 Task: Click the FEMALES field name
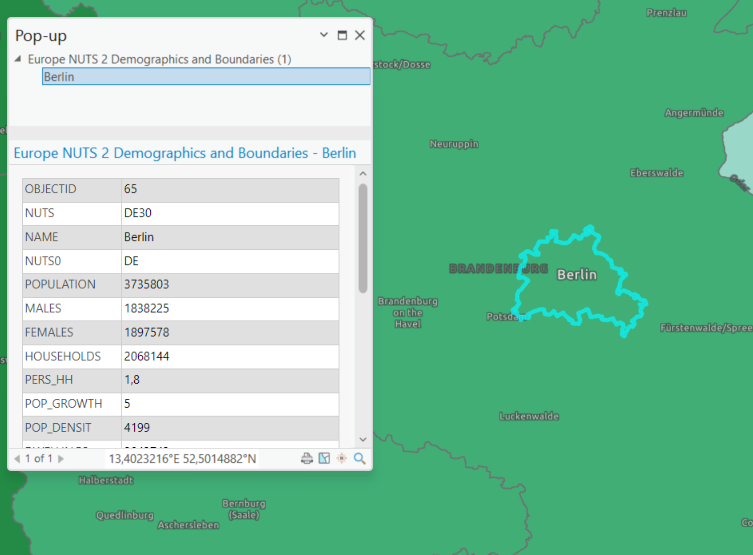[49, 332]
